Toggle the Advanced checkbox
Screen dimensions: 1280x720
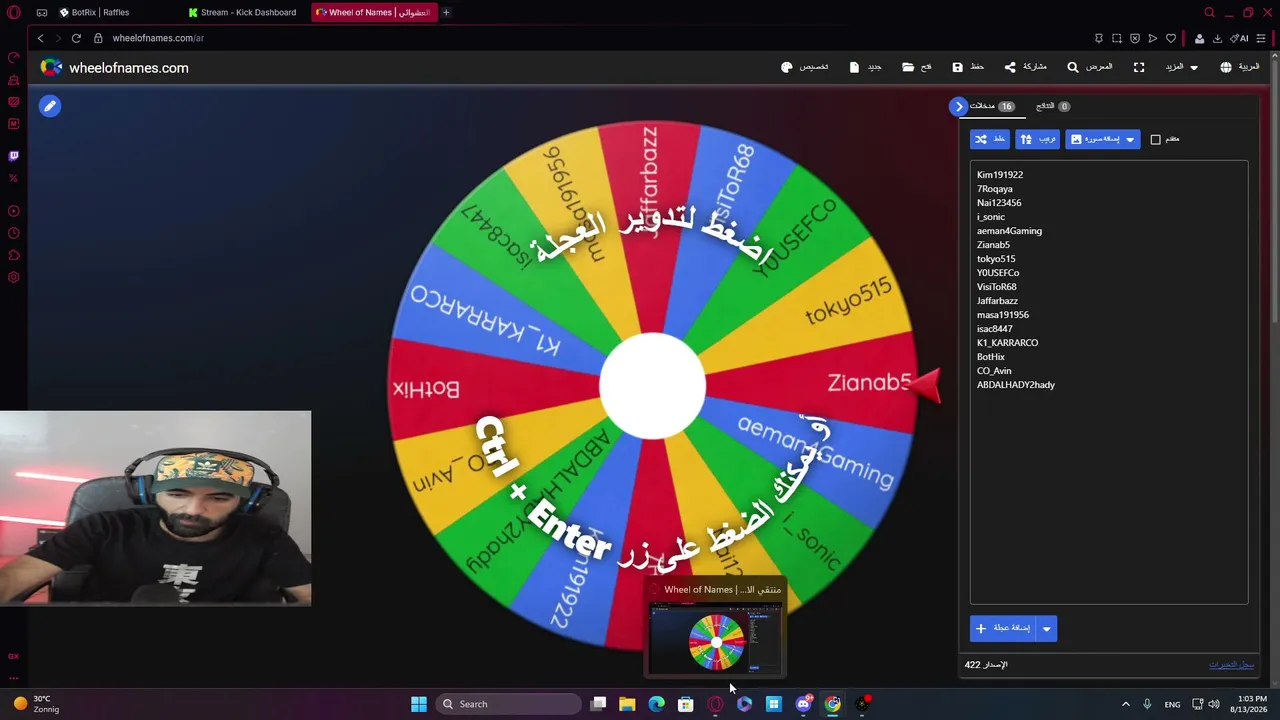coord(1156,139)
